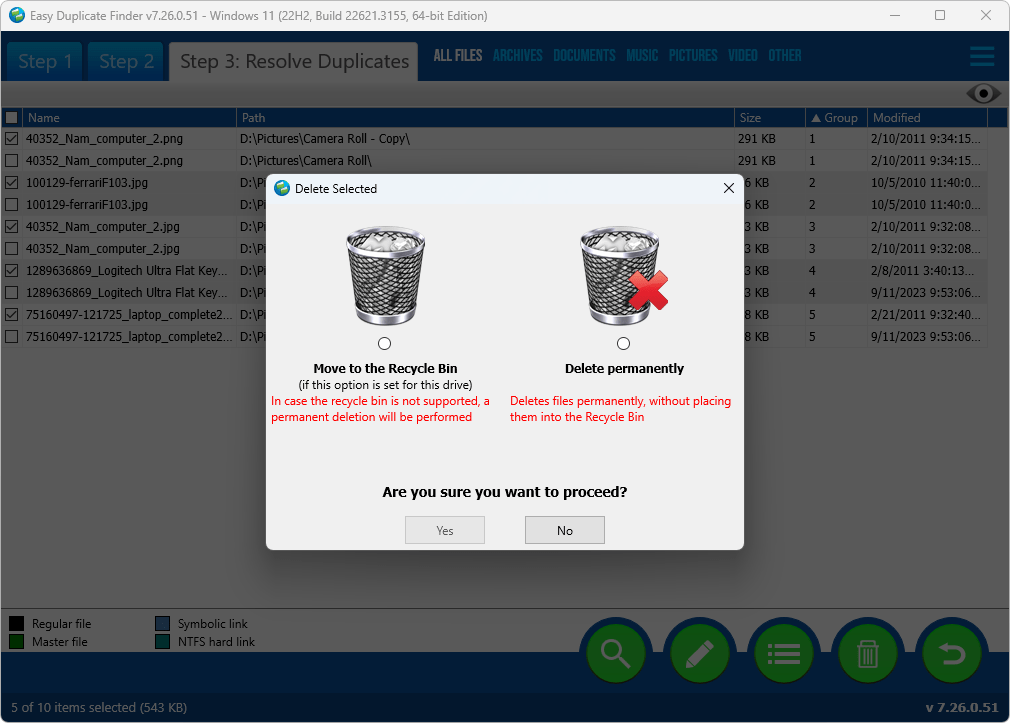Image resolution: width=1010 pixels, height=723 pixels.
Task: Click the eye preview icon above Modified column
Action: (983, 93)
